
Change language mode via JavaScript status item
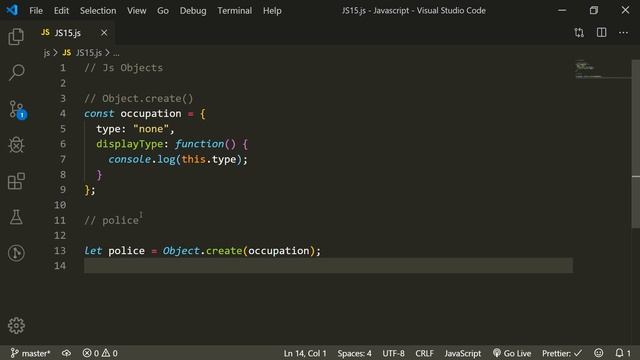click(463, 353)
